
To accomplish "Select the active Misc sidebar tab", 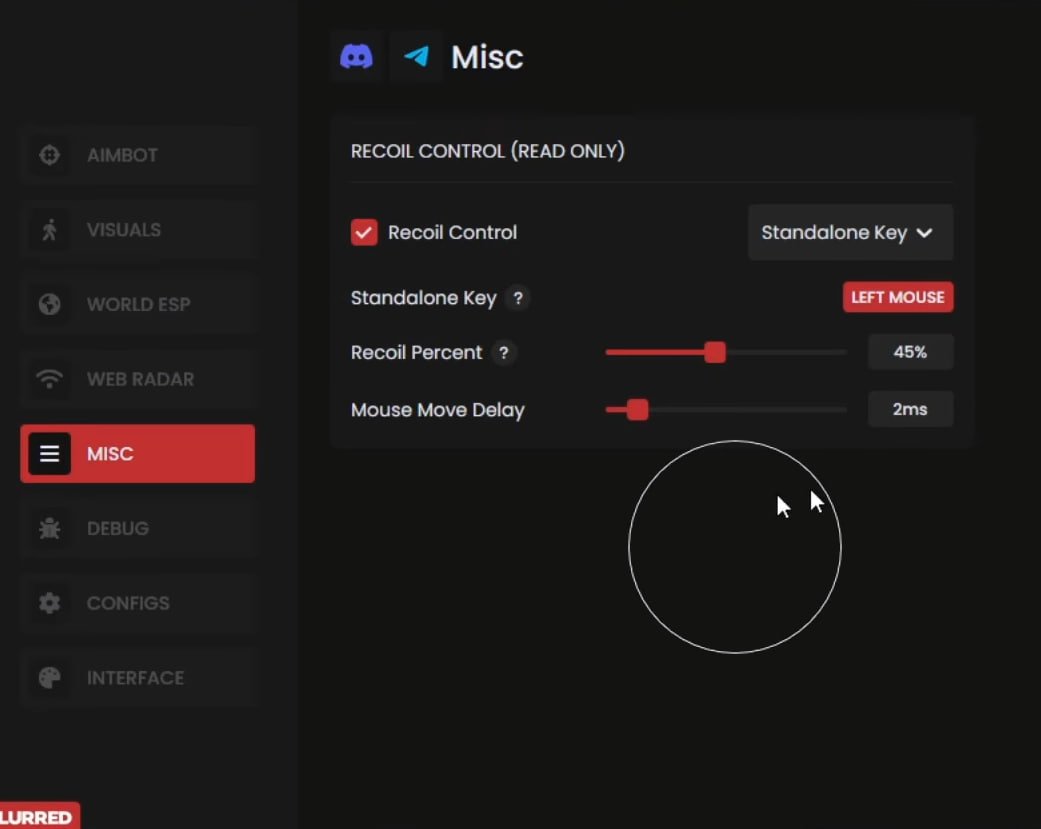I will [x=138, y=454].
